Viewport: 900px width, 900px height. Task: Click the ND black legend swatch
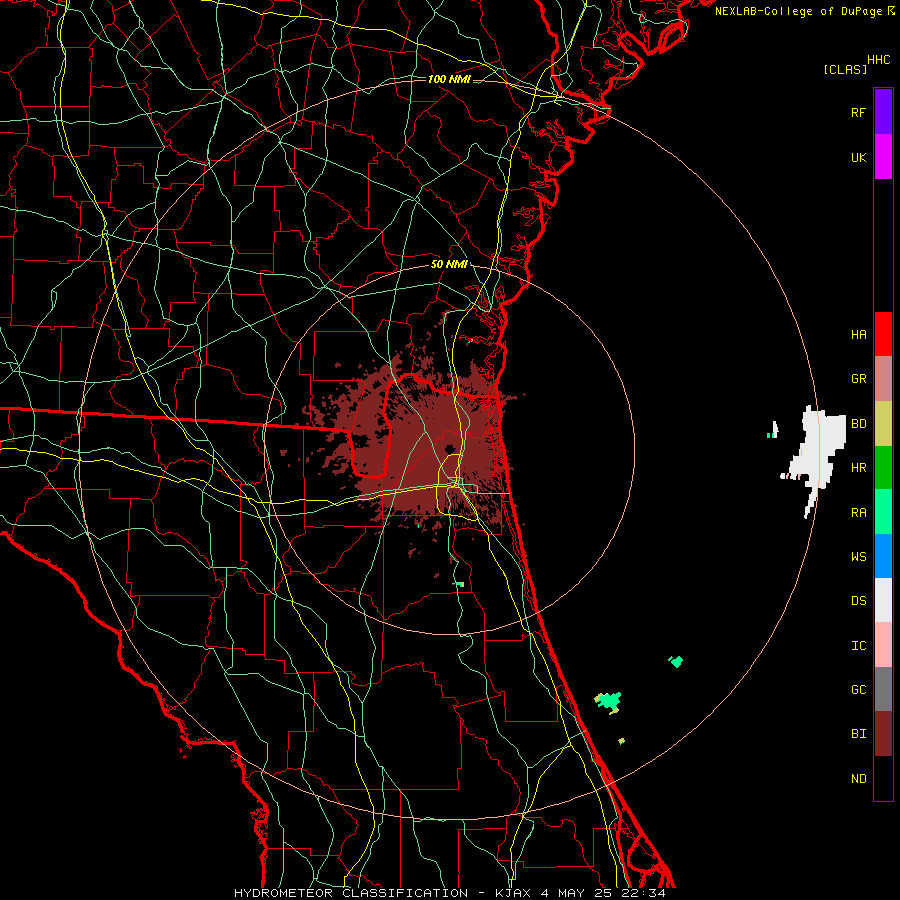[883, 778]
